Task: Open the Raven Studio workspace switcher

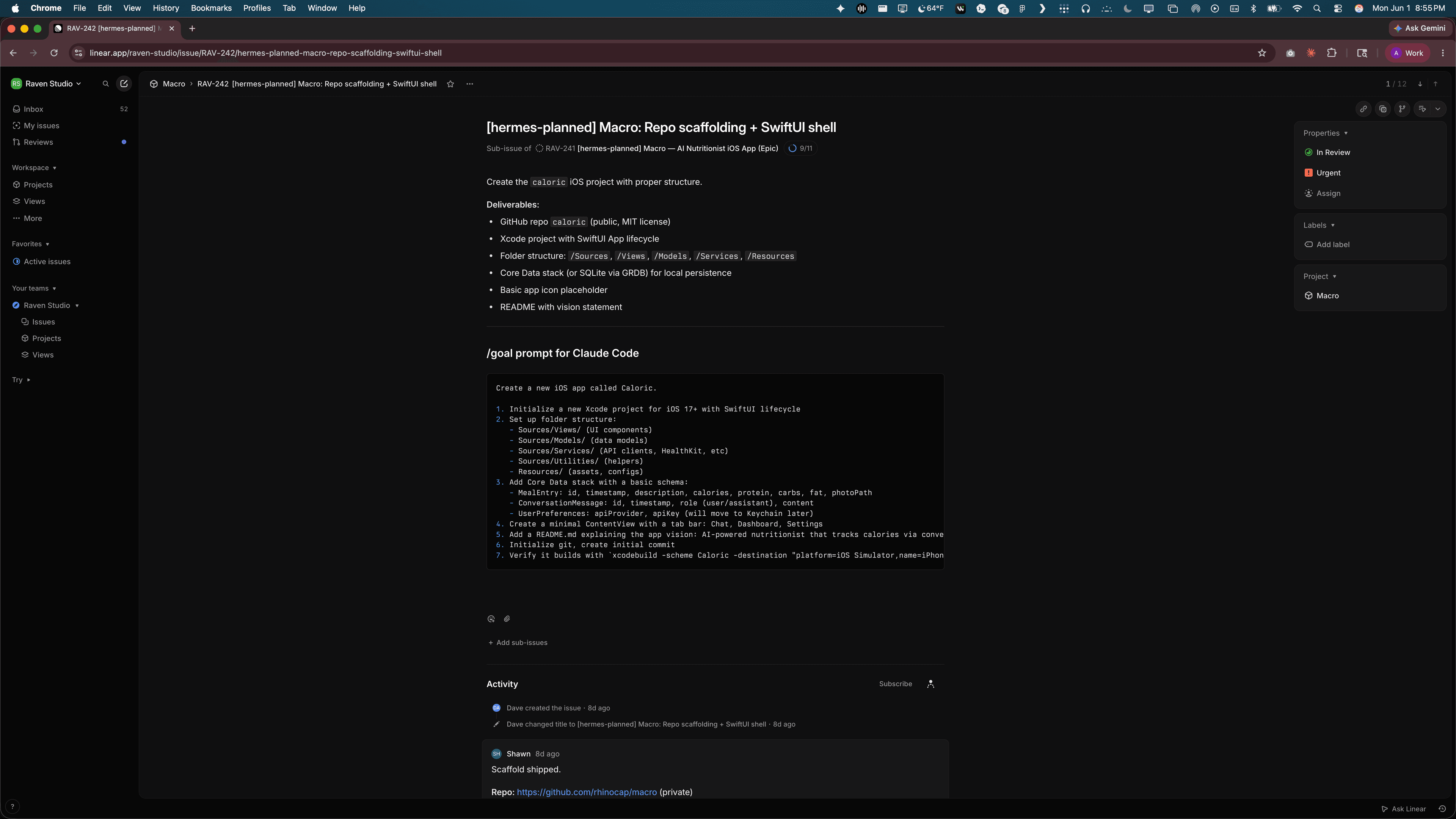Action: [x=46, y=84]
